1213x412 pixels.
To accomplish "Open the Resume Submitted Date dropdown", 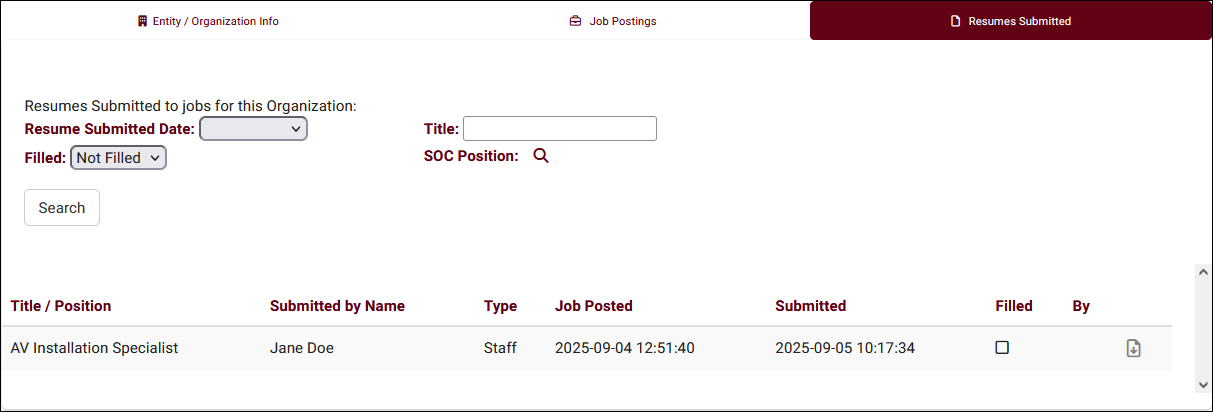I will tap(254, 129).
